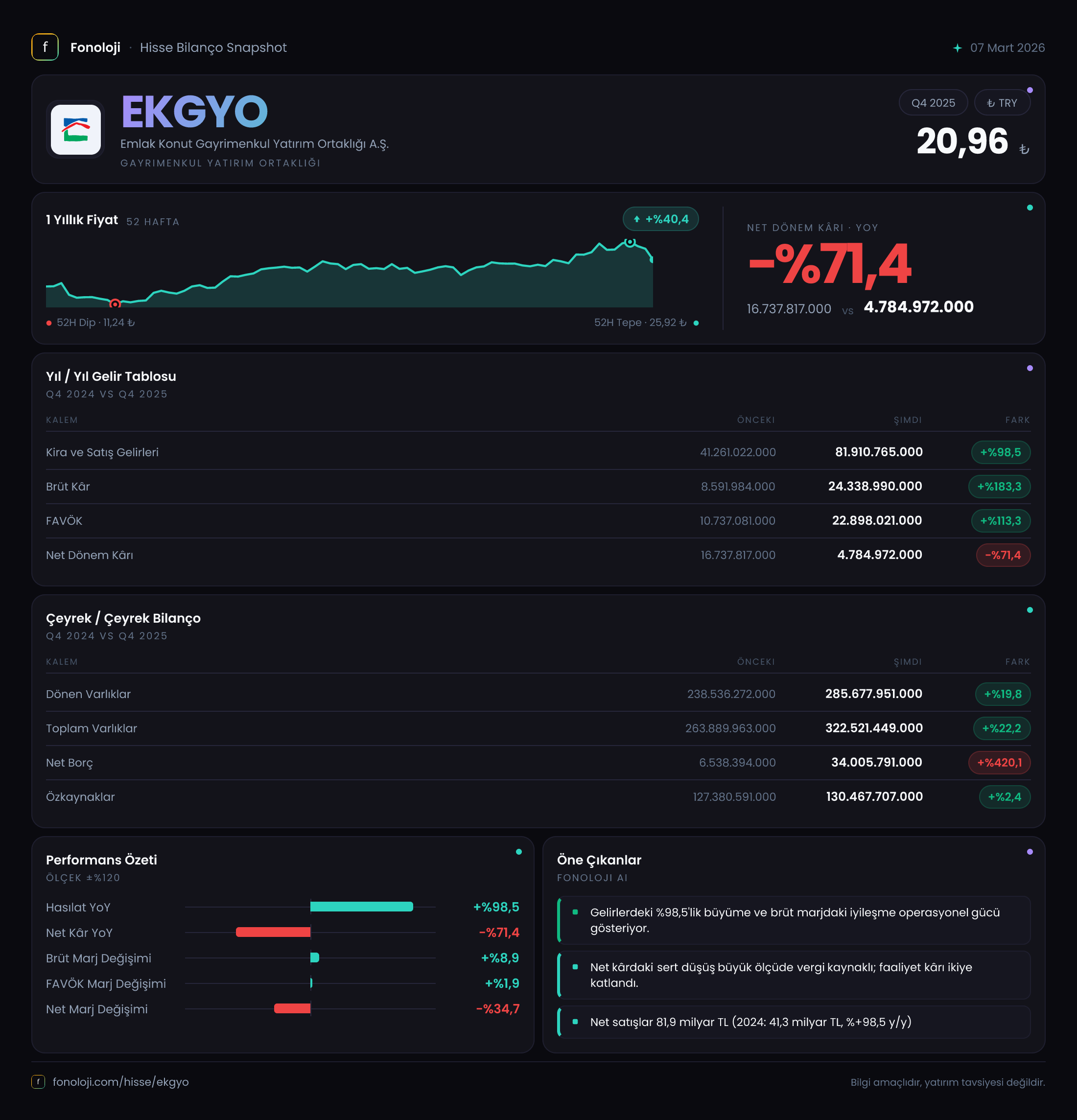Image resolution: width=1077 pixels, height=1120 pixels.
Task: Click the value 322.521.449.000
Action: coord(874,728)
